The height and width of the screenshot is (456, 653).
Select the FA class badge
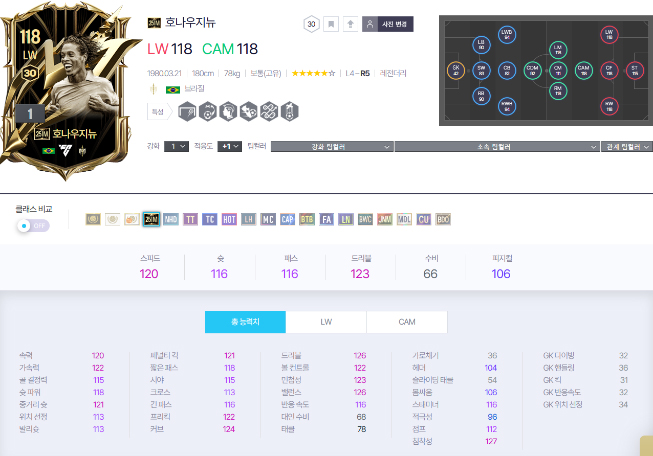[x=326, y=219]
